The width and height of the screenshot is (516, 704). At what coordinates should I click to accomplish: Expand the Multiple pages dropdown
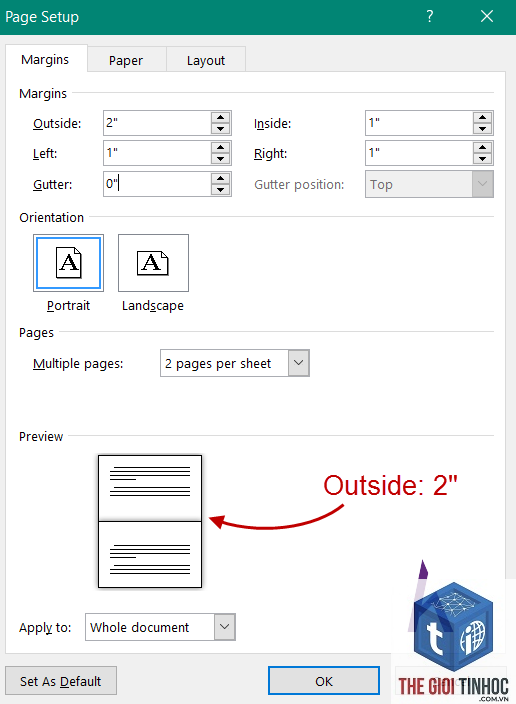pyautogui.click(x=299, y=363)
